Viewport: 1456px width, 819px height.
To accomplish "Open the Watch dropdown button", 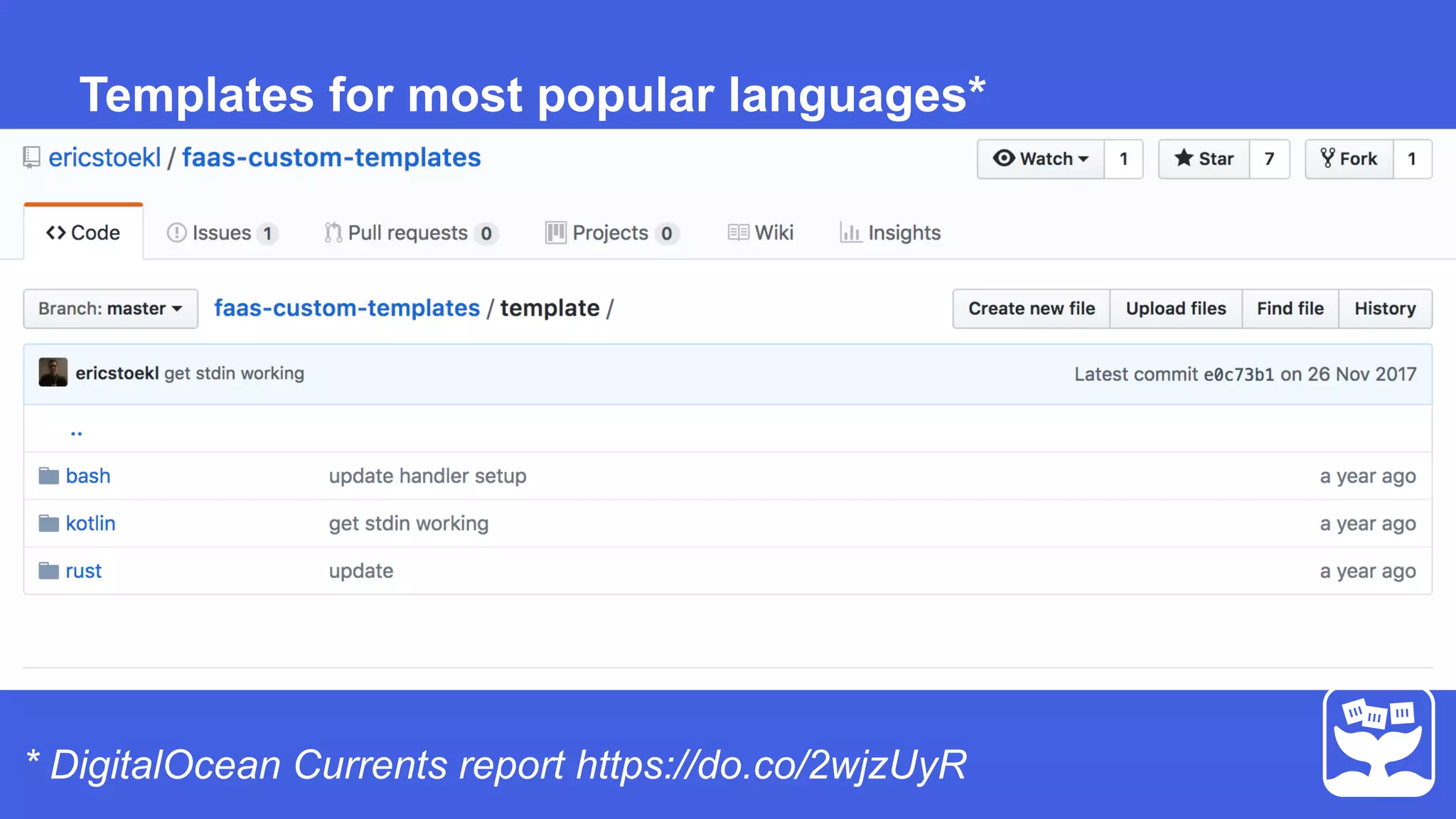I will [x=1041, y=159].
